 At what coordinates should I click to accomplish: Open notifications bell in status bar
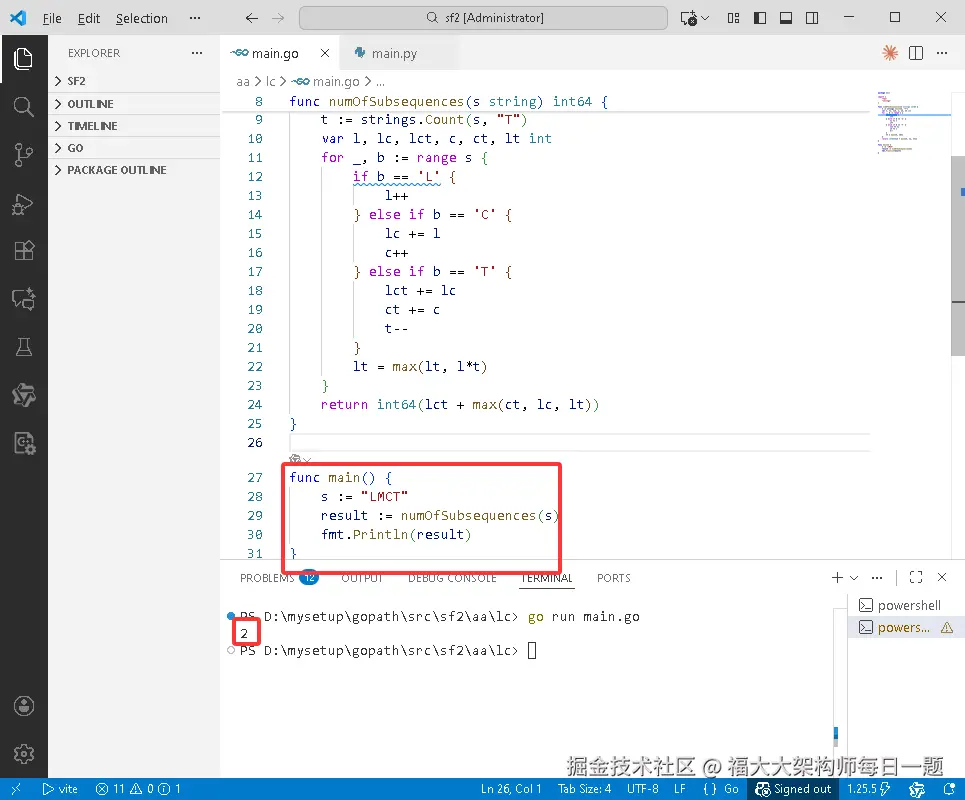click(950, 789)
